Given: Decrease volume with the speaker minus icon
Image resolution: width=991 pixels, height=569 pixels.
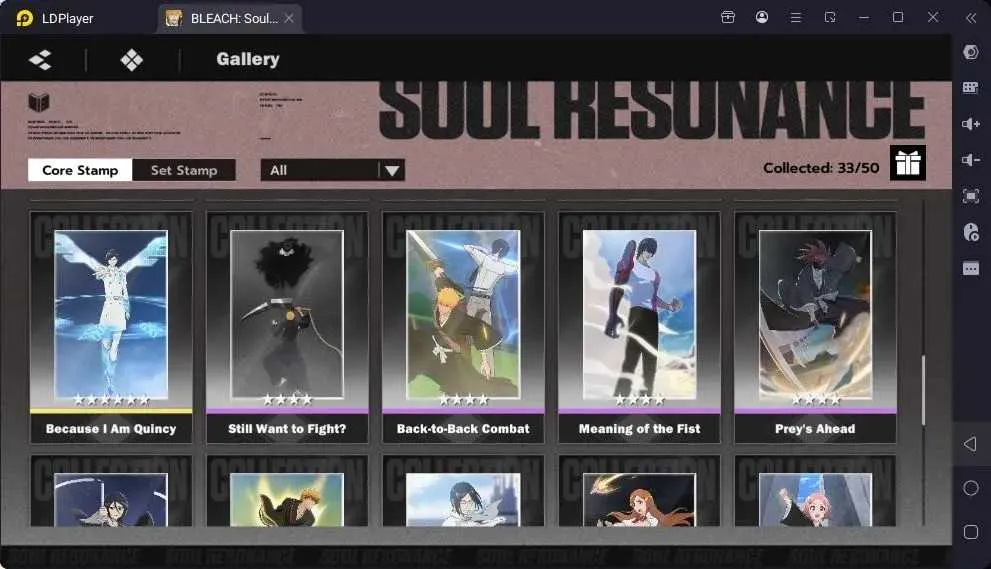Looking at the screenshot, I should pyautogui.click(x=971, y=160).
